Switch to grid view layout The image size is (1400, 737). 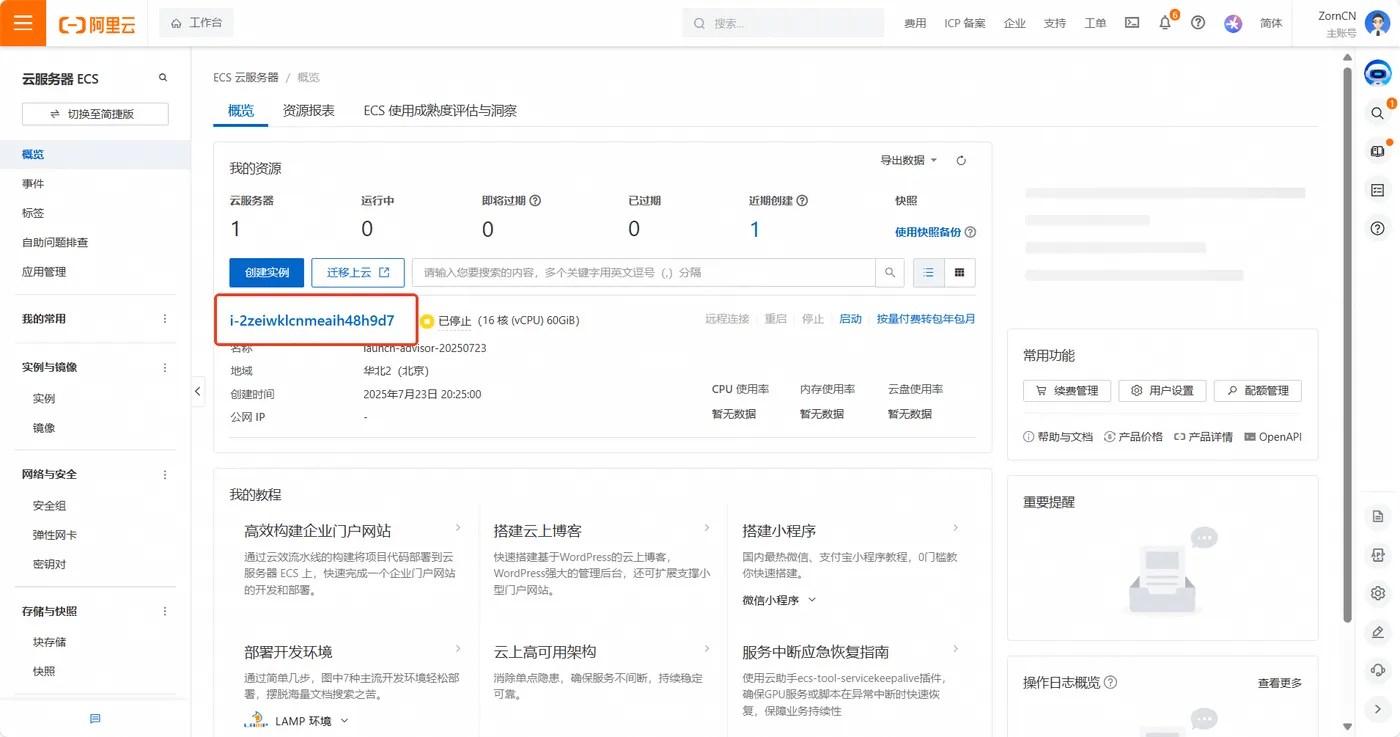[x=960, y=272]
